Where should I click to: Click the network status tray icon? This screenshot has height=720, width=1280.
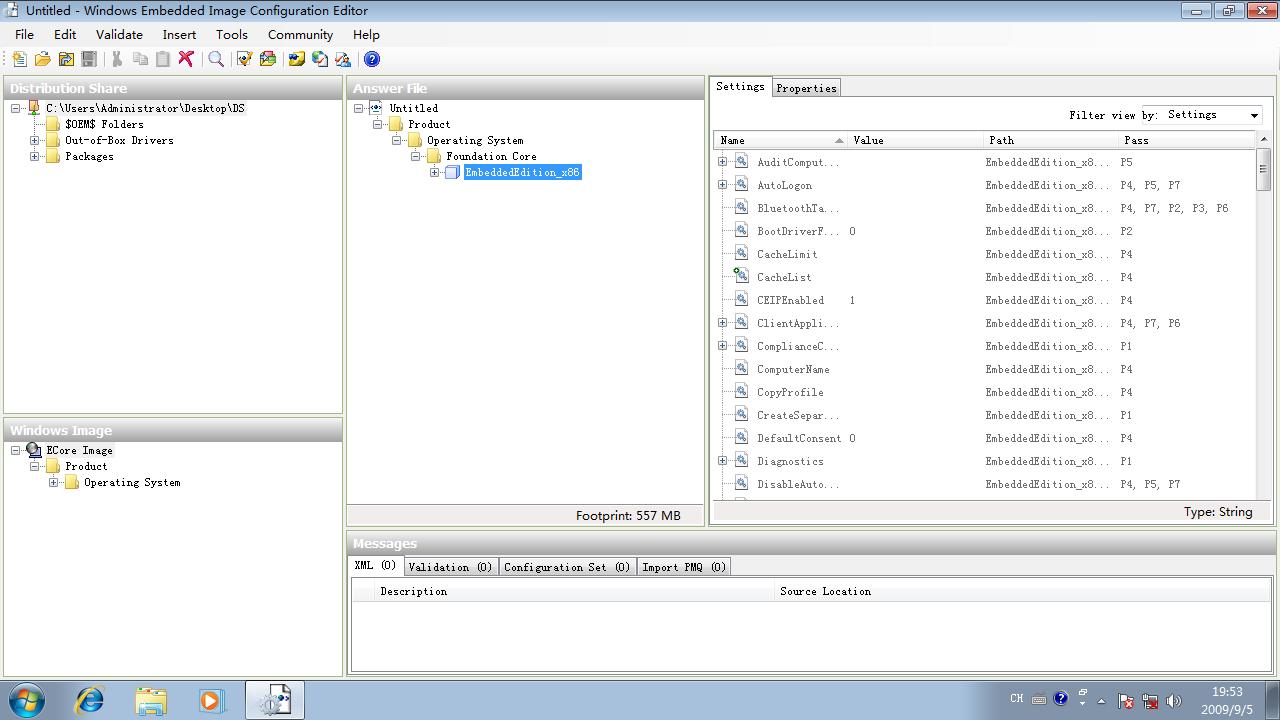[x=1150, y=701]
